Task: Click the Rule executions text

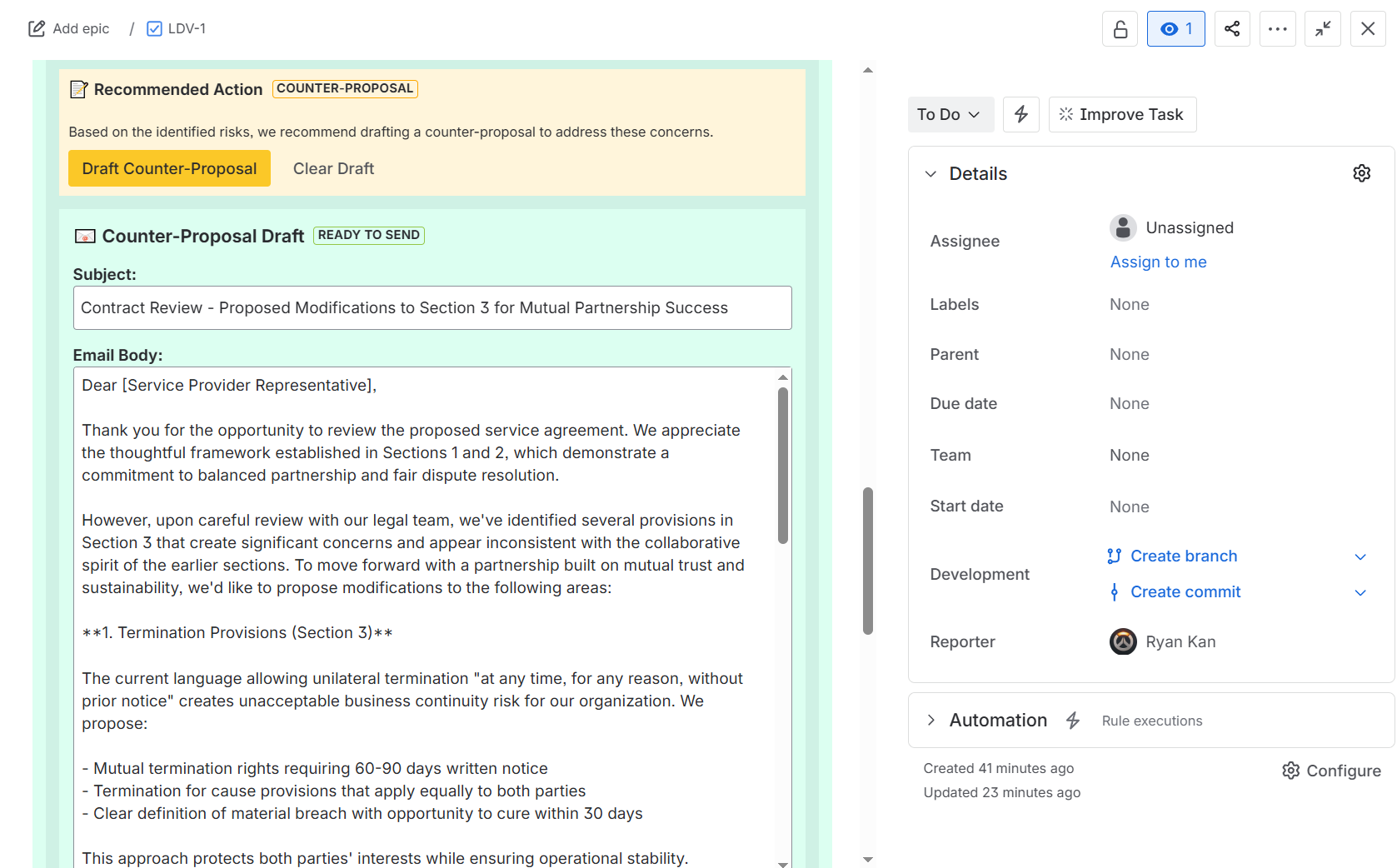Action: pos(1151,721)
